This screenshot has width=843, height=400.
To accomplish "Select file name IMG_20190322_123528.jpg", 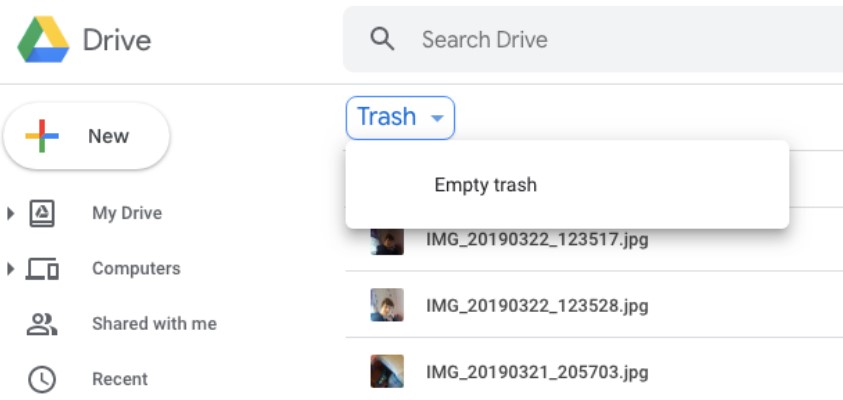I will [537, 306].
